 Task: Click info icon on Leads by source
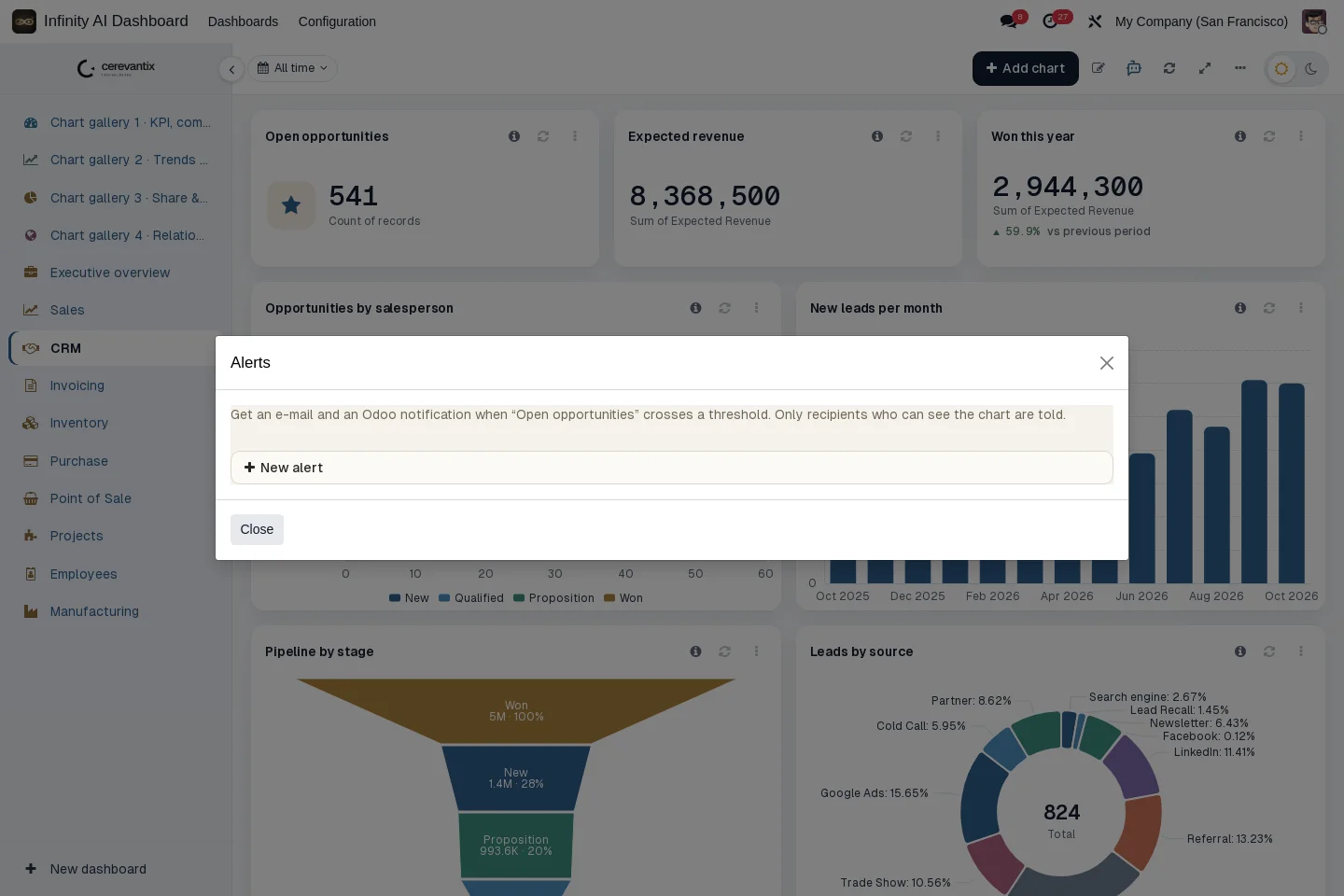click(1240, 651)
